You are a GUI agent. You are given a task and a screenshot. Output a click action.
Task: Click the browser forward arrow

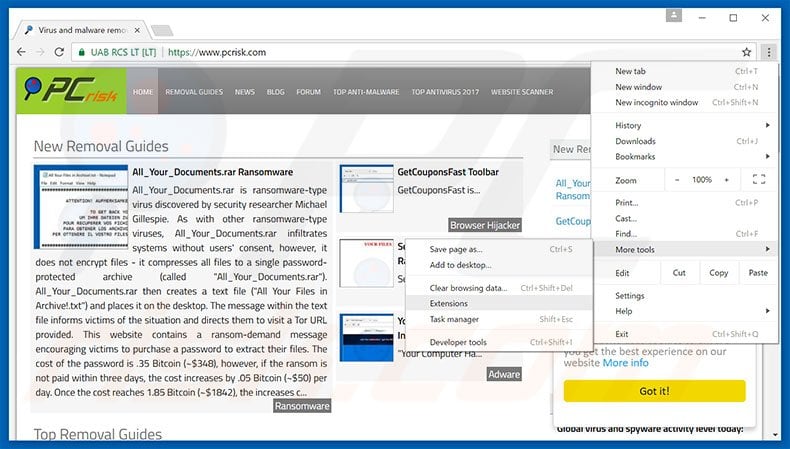pyautogui.click(x=40, y=52)
